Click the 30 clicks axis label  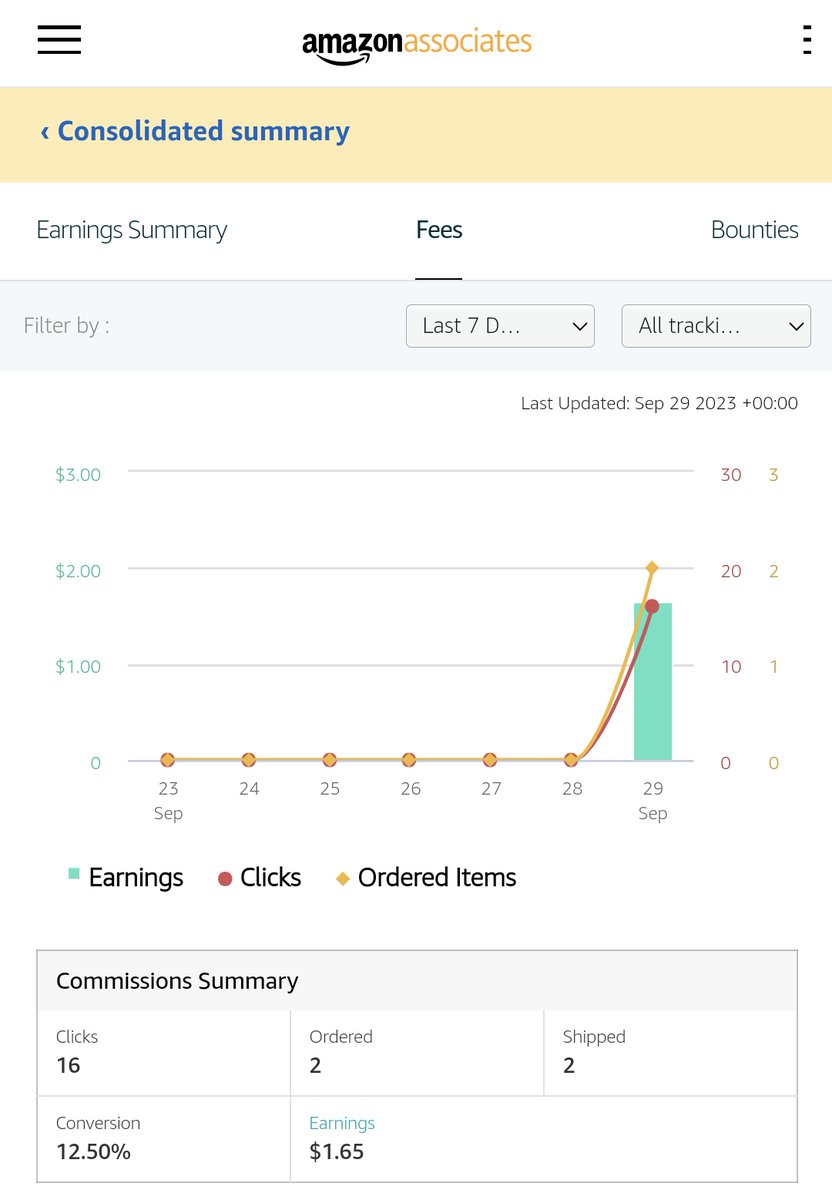click(x=731, y=475)
